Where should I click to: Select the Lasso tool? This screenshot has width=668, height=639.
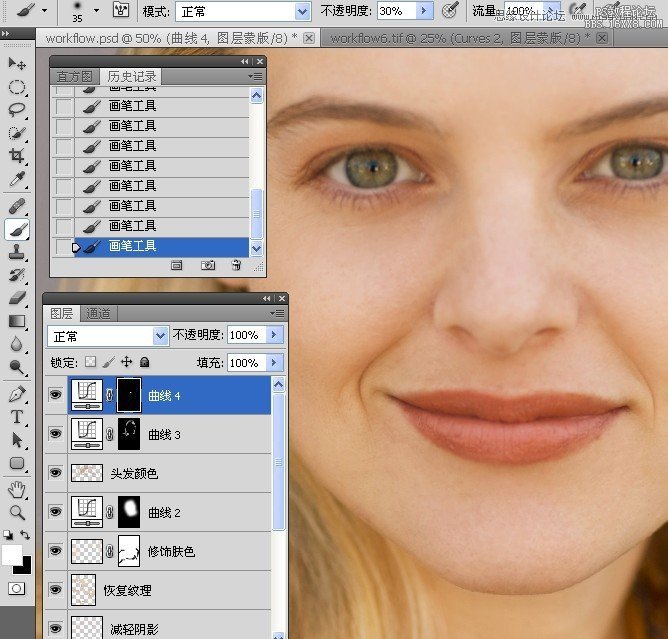tap(17, 110)
